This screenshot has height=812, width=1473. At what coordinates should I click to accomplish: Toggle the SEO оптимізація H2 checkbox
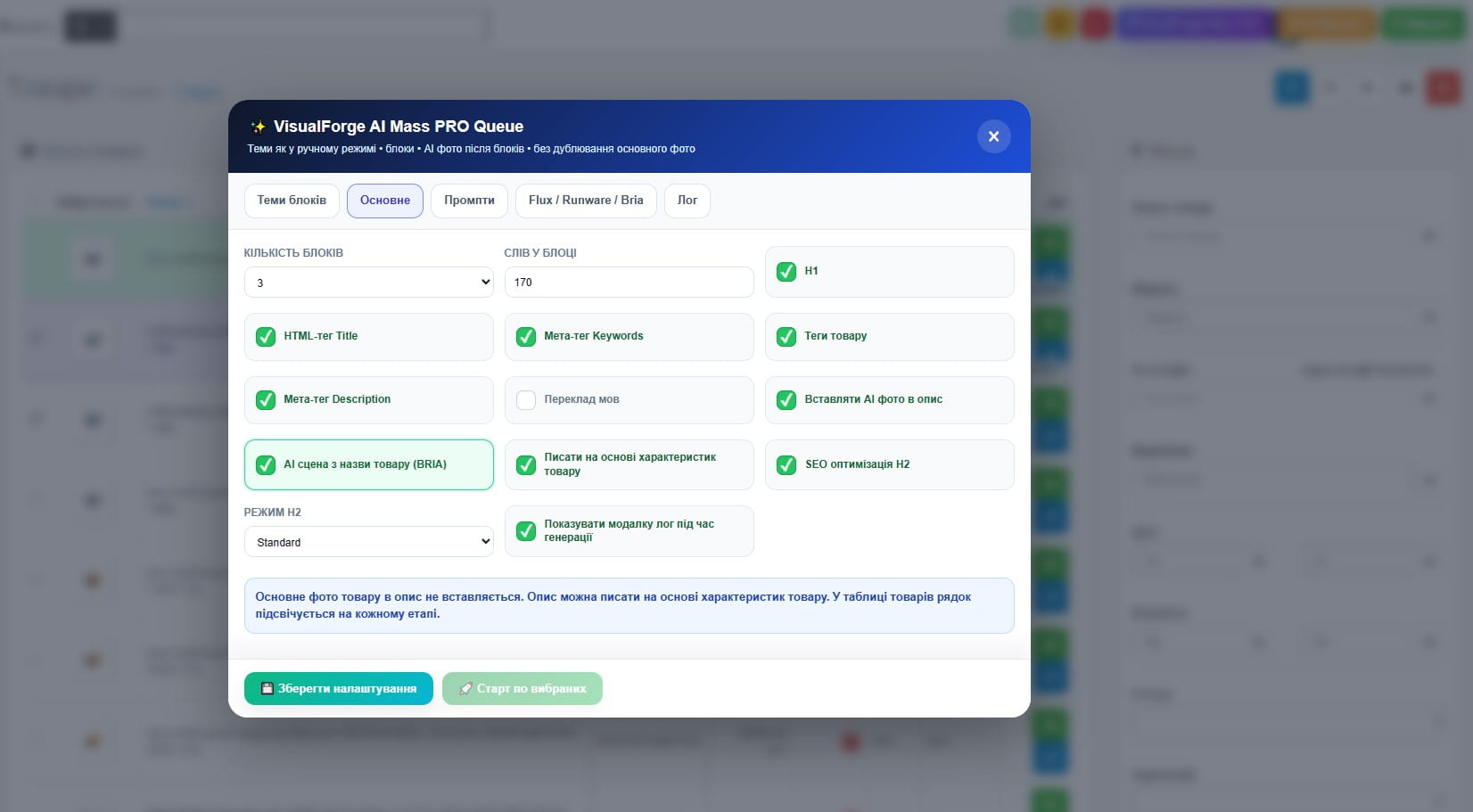(x=786, y=464)
